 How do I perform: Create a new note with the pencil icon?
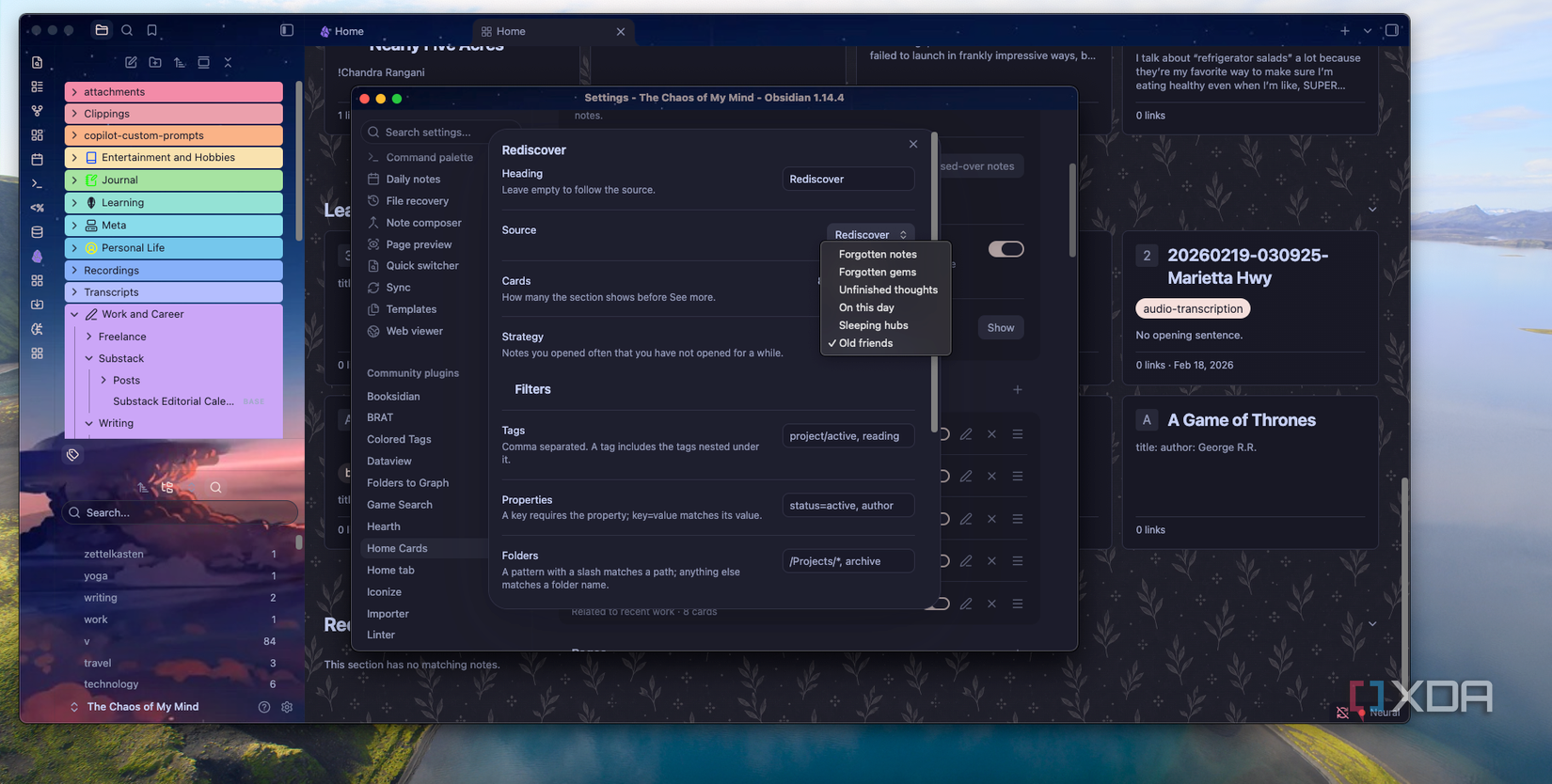coord(131,62)
